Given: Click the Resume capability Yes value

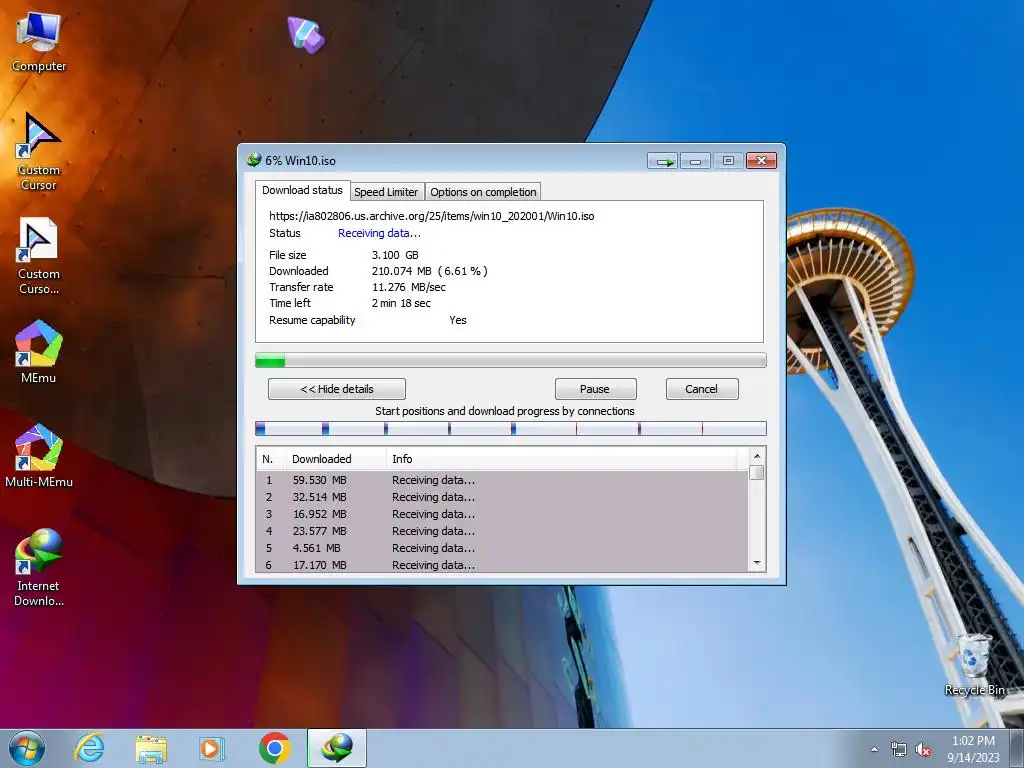Looking at the screenshot, I should 458,320.
